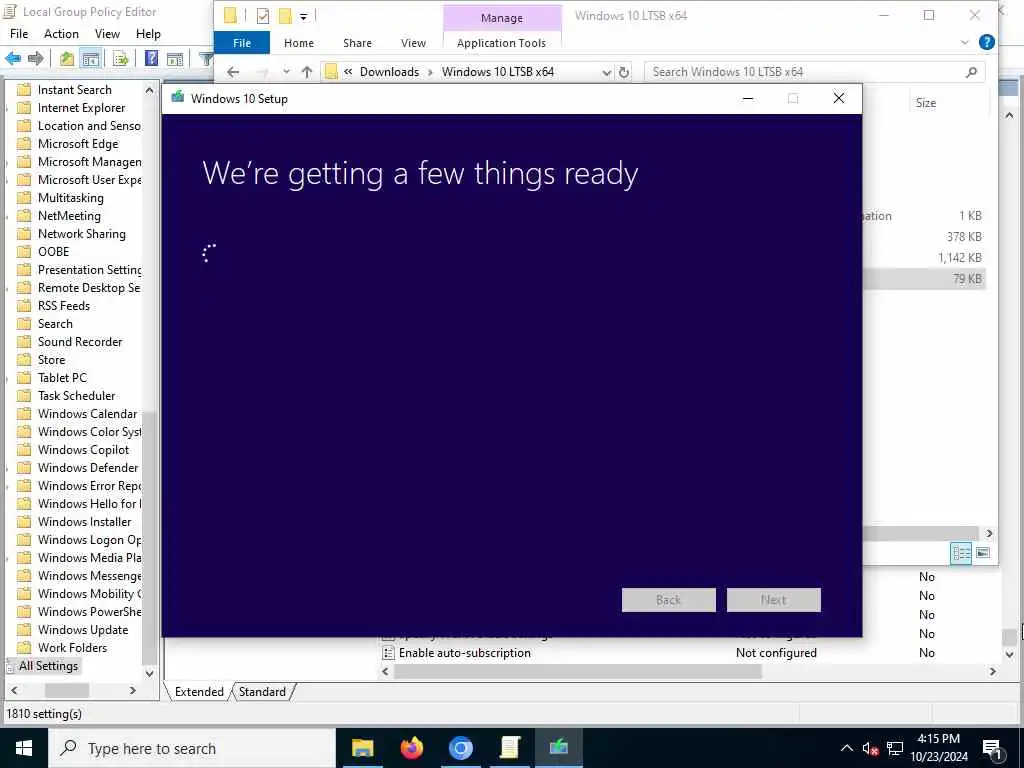The width and height of the screenshot is (1024, 768).
Task: Click the taskbar clock date and time
Action: coord(939,748)
